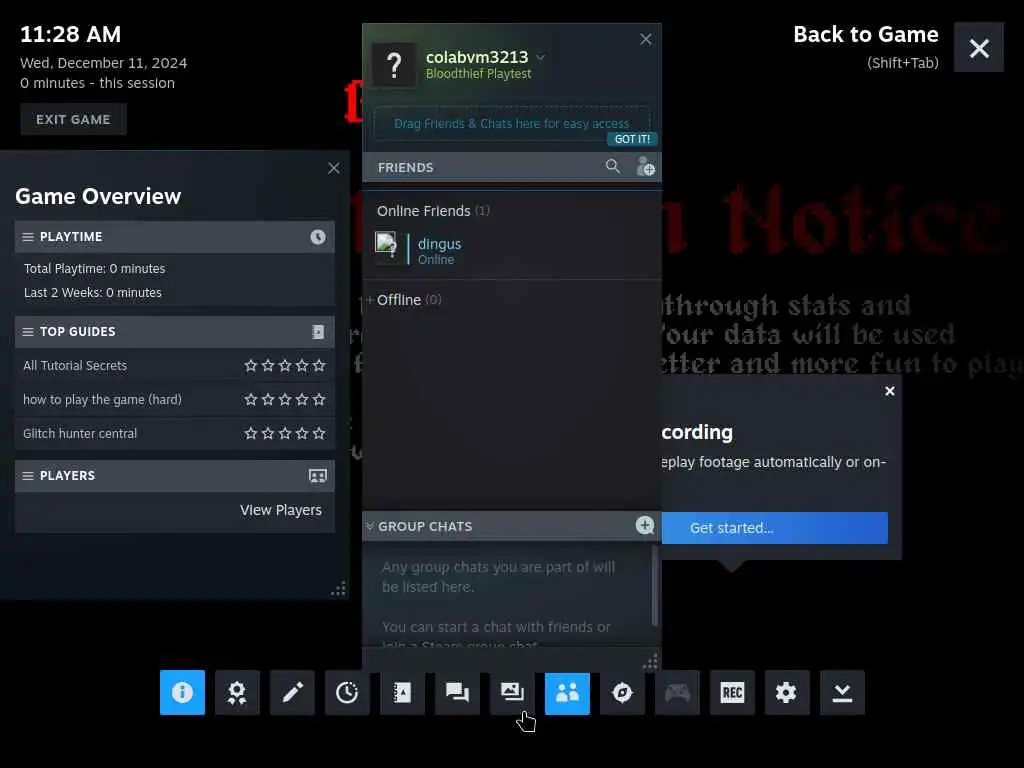Open the Controller settings toolbar icon
This screenshot has height=768, width=1024.
pos(677,692)
